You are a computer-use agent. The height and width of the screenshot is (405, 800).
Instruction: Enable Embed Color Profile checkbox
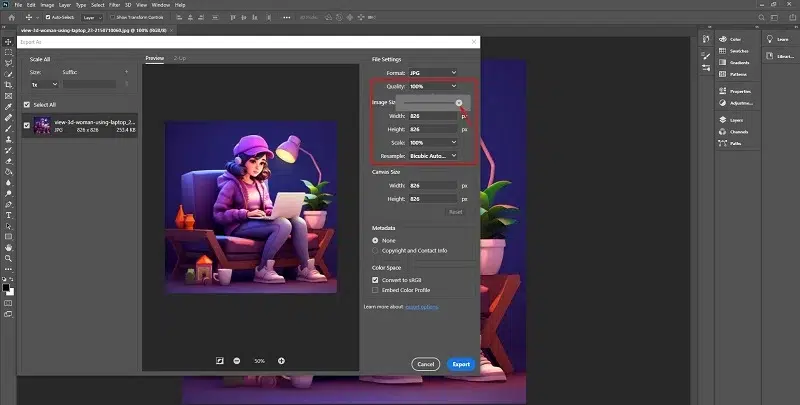pos(375,290)
